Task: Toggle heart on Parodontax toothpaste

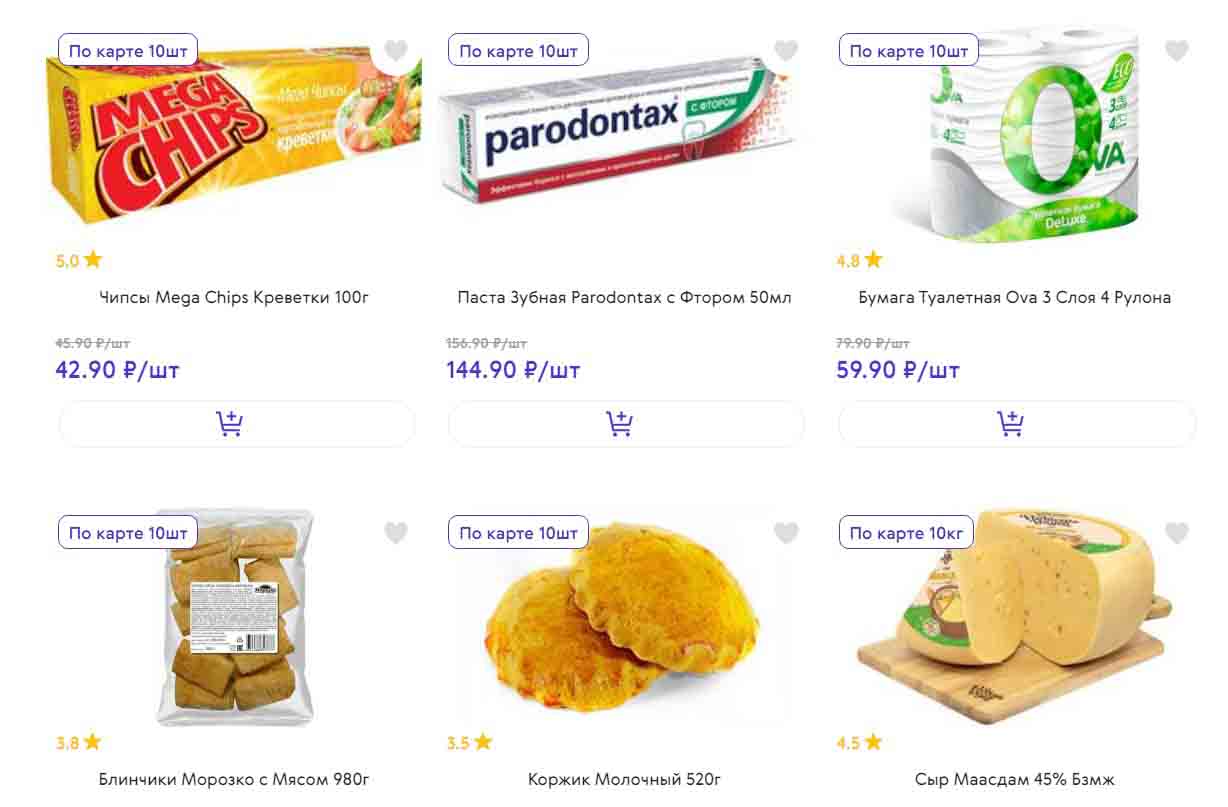Action: (786, 50)
